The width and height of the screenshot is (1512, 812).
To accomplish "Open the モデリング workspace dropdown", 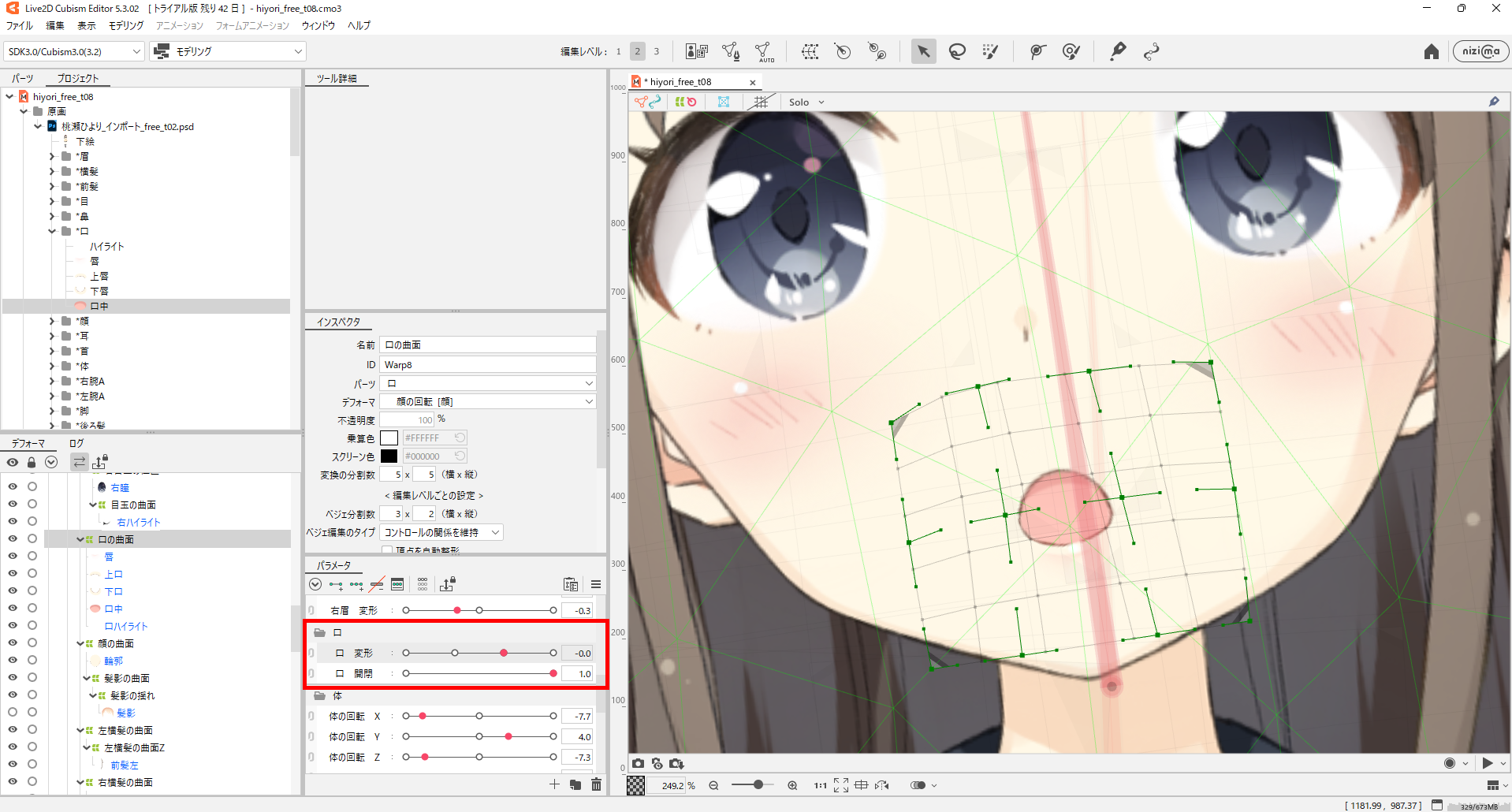I will 228,51.
